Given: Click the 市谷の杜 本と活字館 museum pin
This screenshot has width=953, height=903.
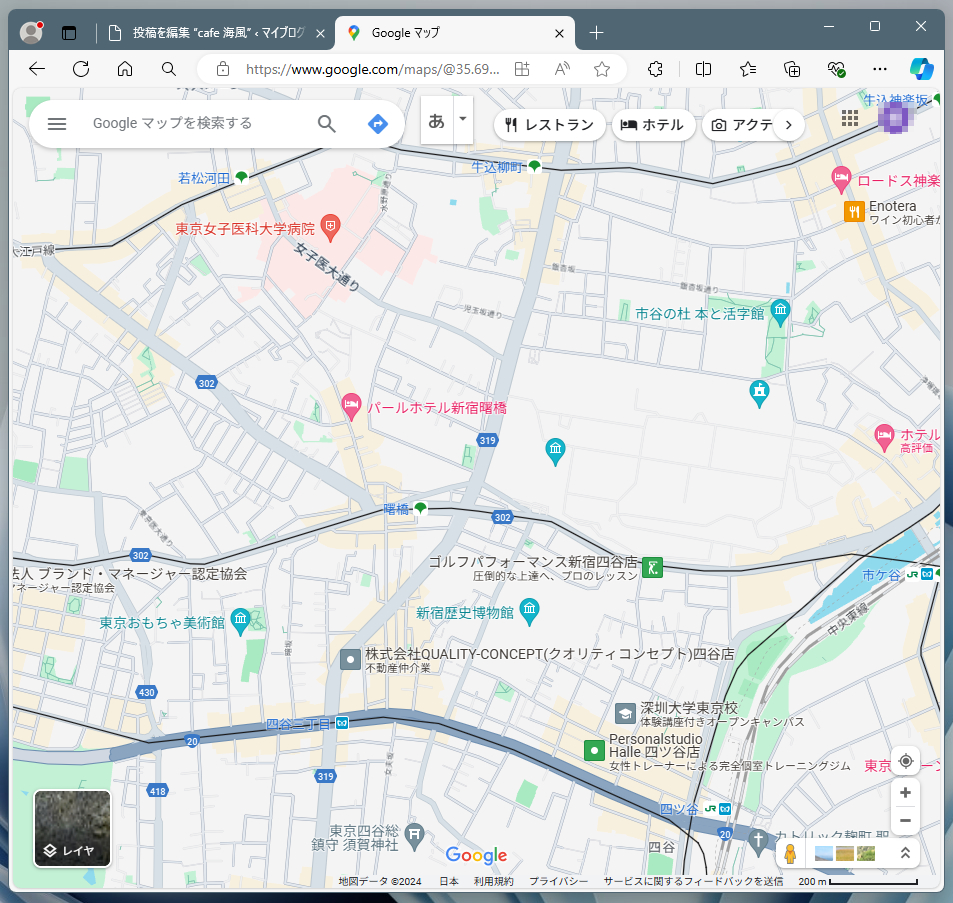Looking at the screenshot, I should (x=780, y=312).
